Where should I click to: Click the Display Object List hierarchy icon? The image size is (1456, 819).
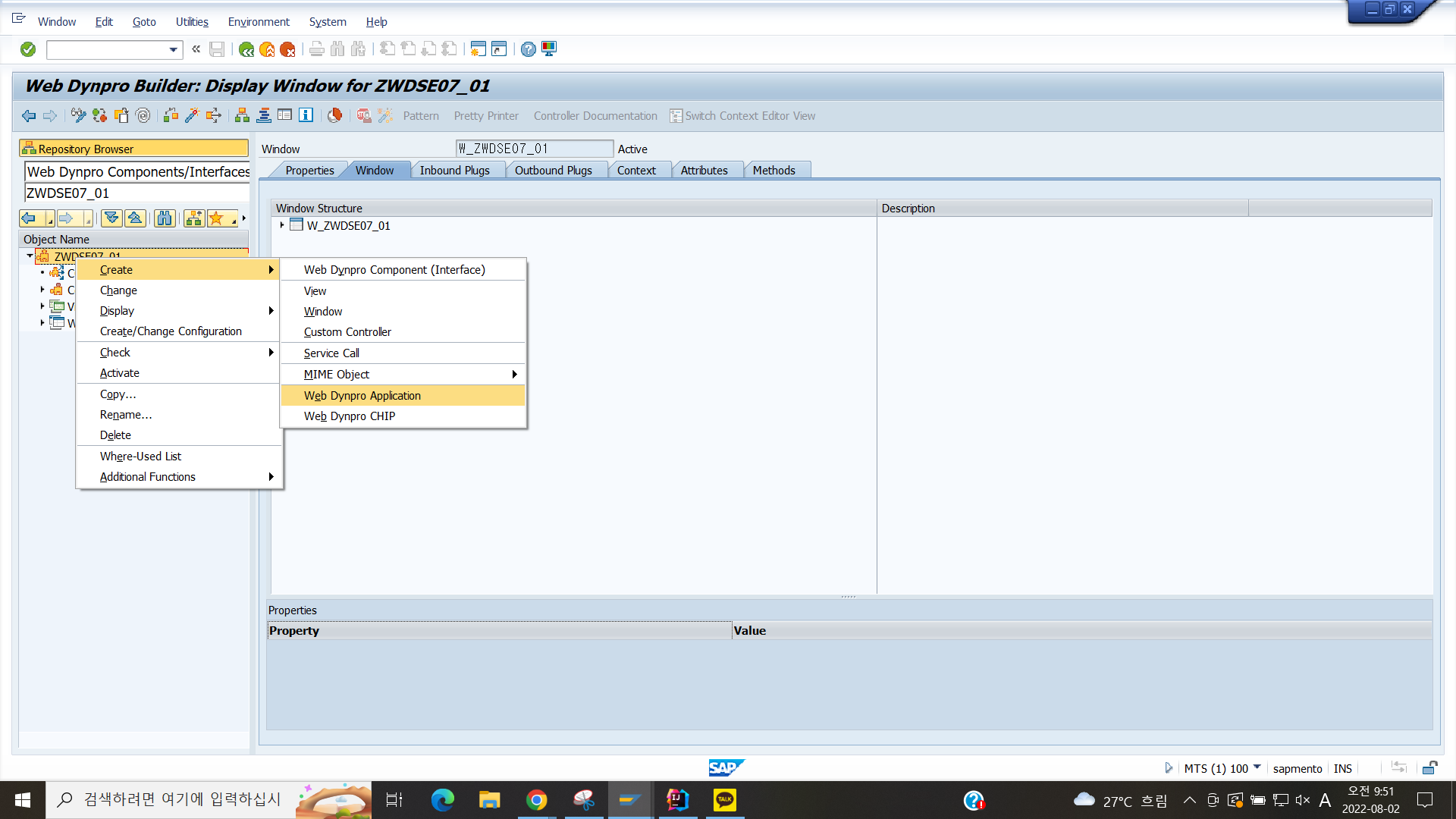tap(242, 115)
